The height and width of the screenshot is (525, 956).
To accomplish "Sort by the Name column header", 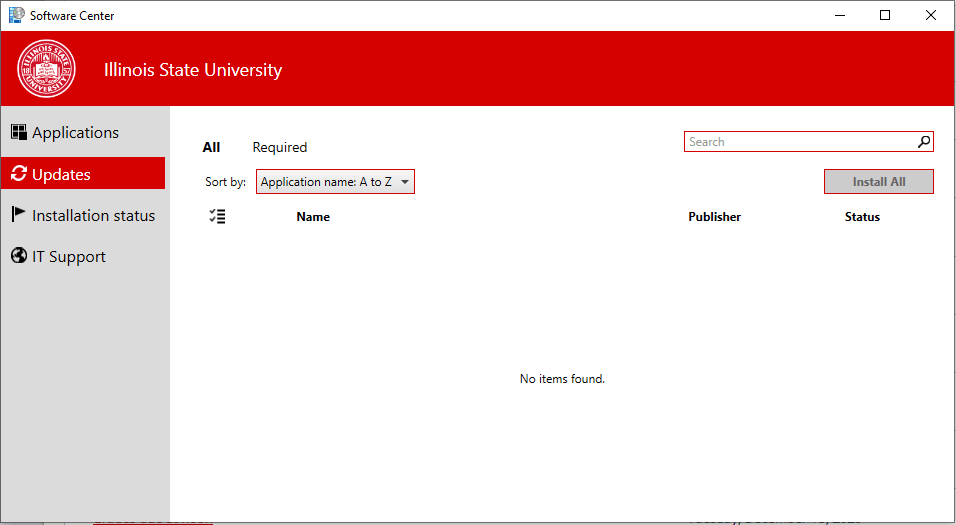I will point(313,216).
